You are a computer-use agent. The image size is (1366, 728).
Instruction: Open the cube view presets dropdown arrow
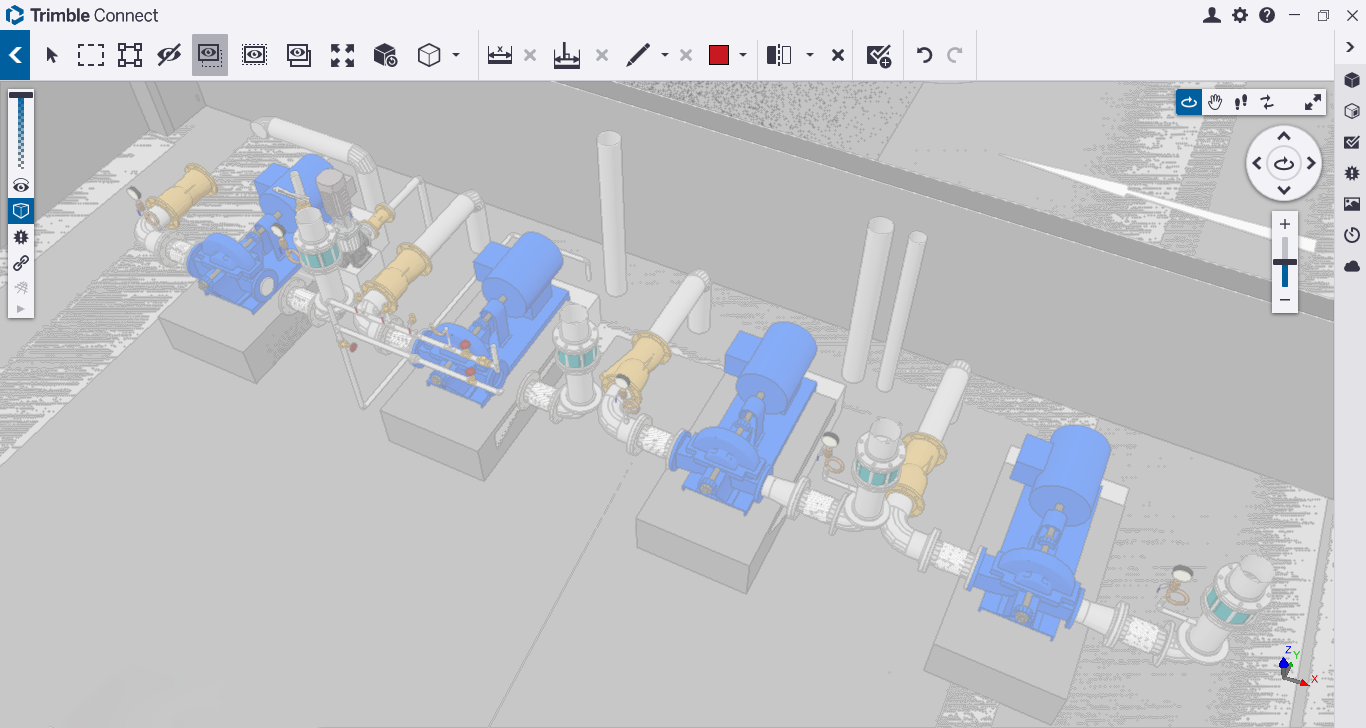(x=456, y=56)
